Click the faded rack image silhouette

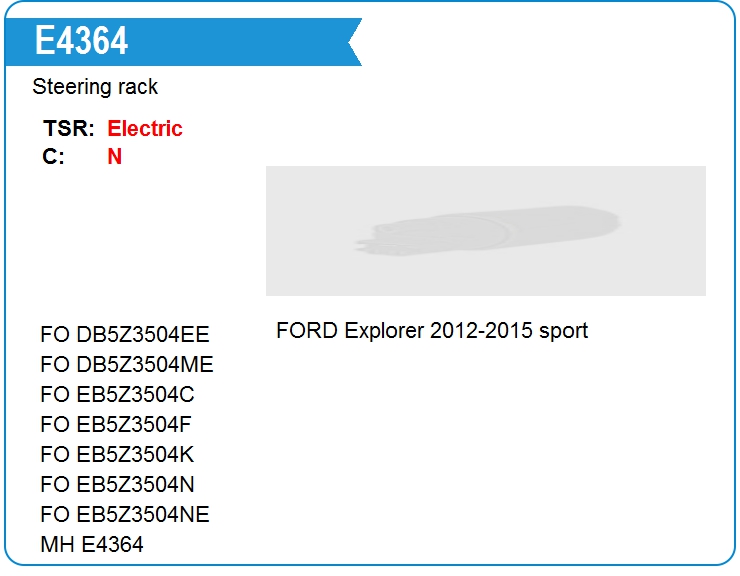point(487,230)
